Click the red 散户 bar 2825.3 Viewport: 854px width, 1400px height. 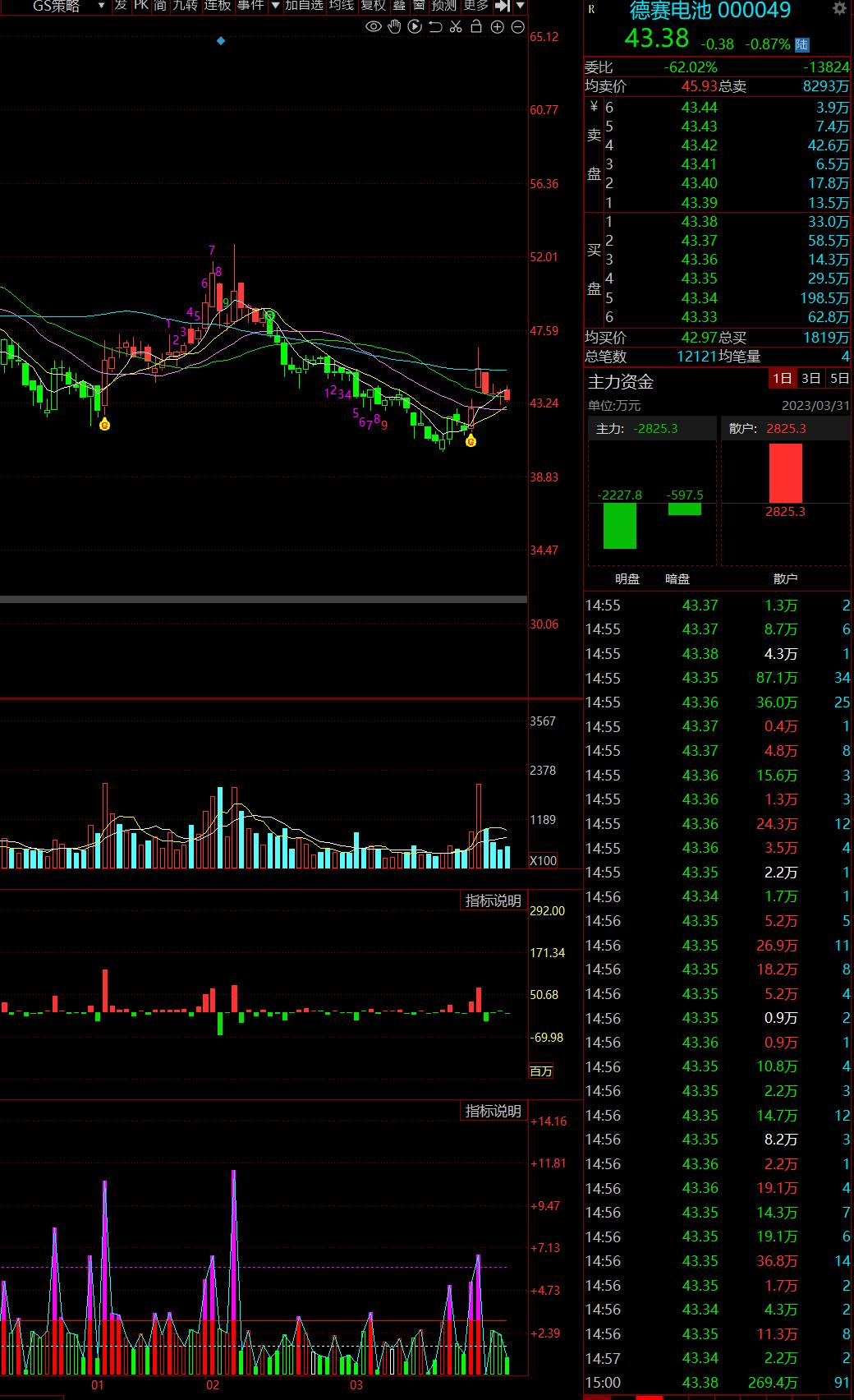click(785, 473)
